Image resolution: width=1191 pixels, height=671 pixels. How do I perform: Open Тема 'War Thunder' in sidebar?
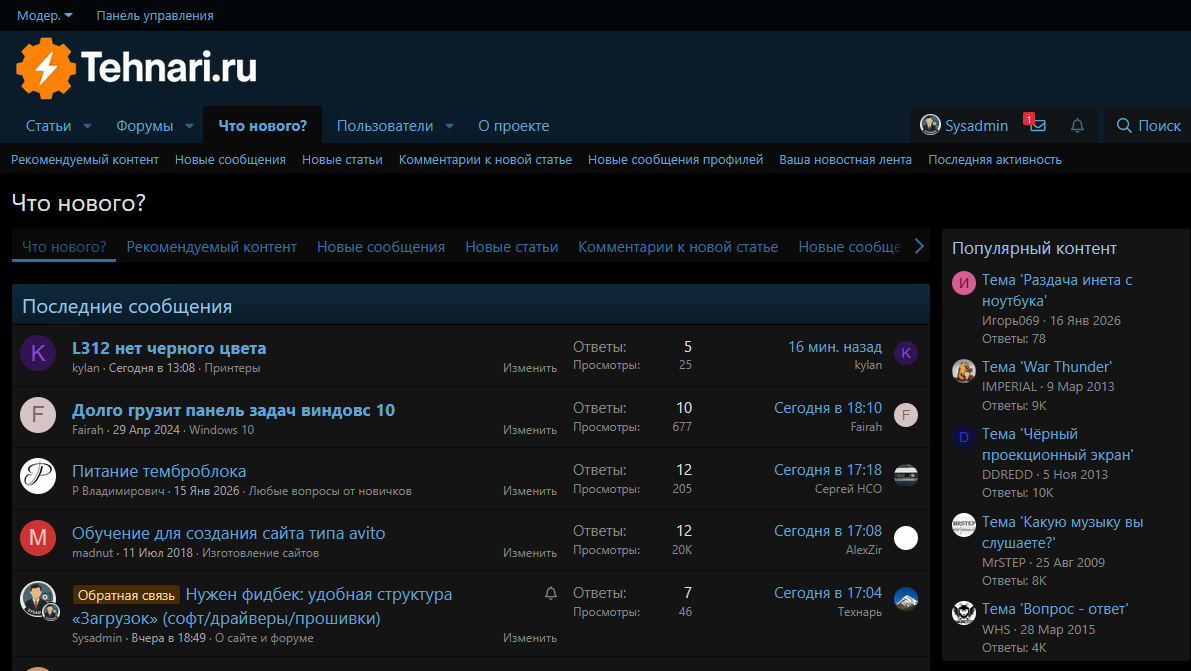[x=1047, y=367]
